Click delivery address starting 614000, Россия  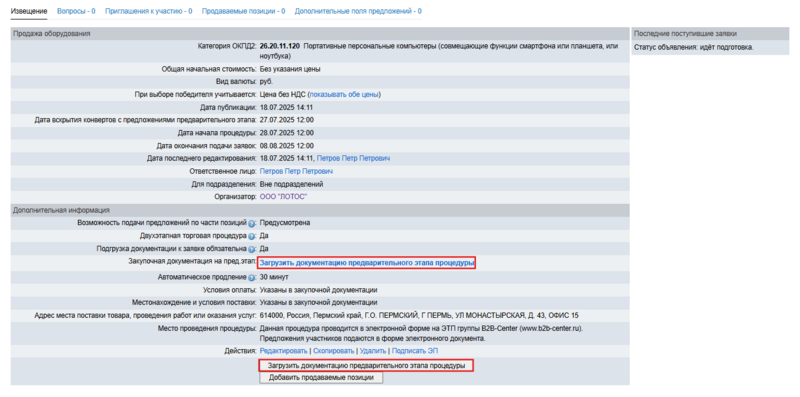point(419,315)
